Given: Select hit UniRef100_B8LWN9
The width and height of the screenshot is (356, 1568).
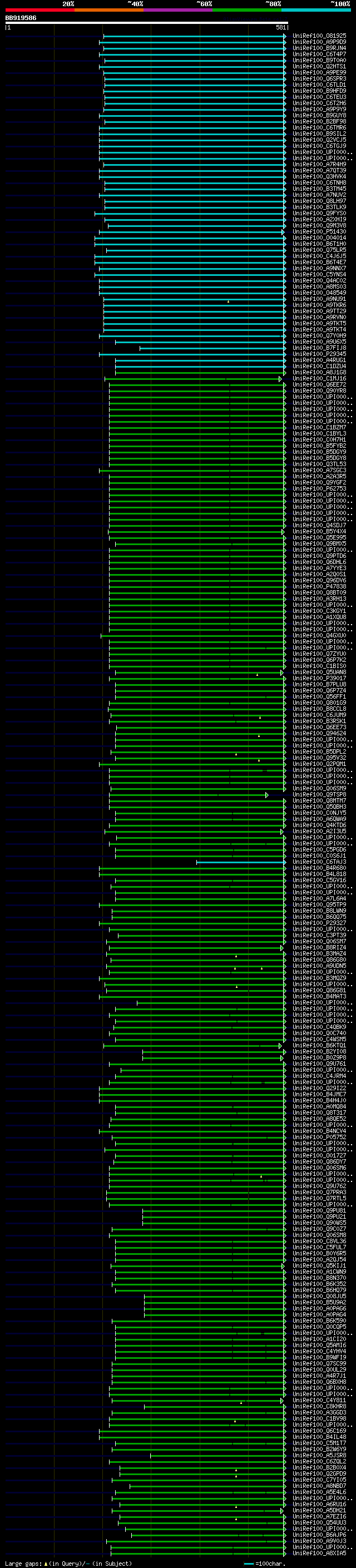Looking at the screenshot, I should pos(319,911).
